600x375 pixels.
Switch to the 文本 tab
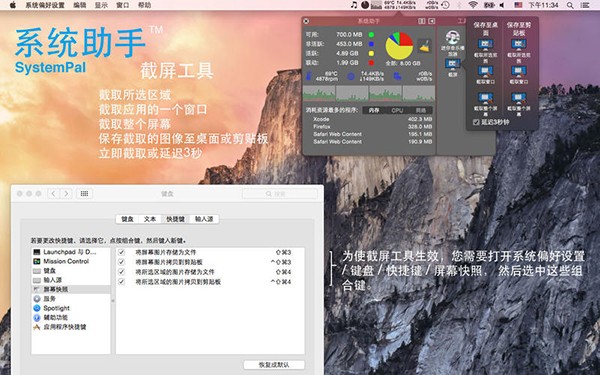coord(150,219)
